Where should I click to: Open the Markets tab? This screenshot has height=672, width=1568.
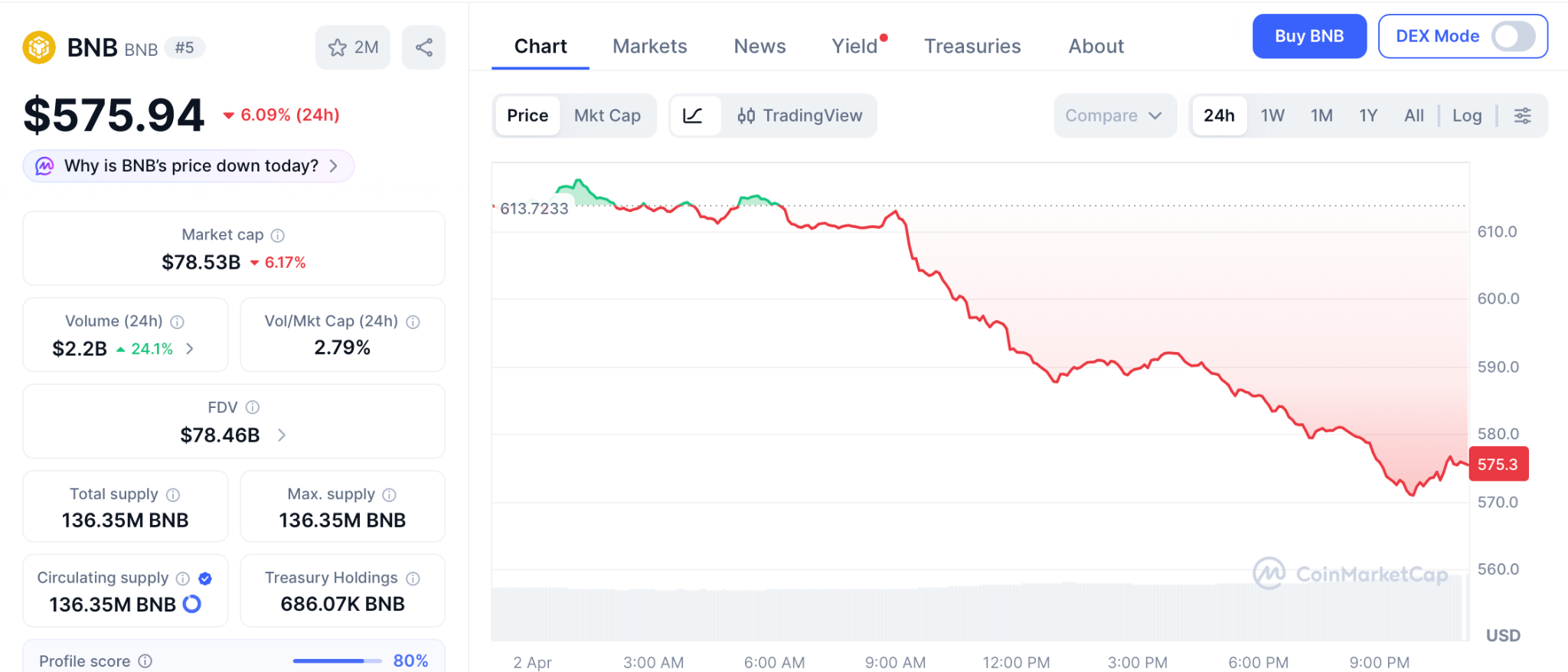650,47
